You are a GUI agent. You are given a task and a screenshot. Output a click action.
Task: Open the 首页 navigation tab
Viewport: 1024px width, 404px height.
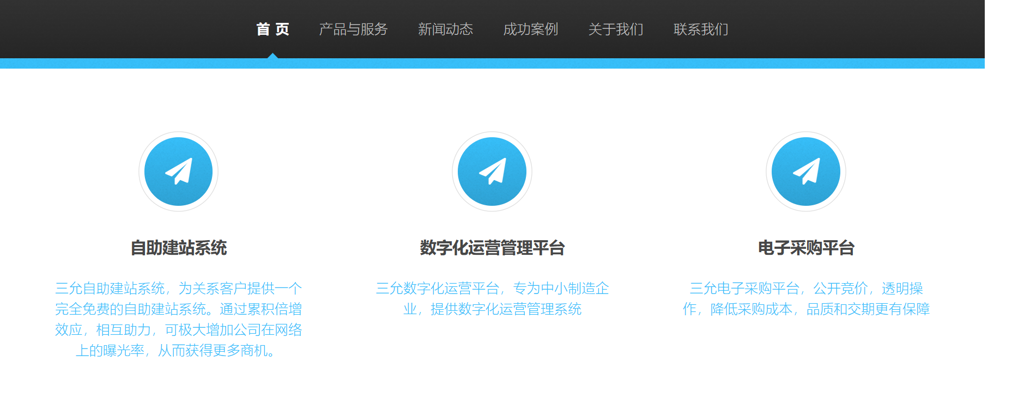[x=273, y=29]
